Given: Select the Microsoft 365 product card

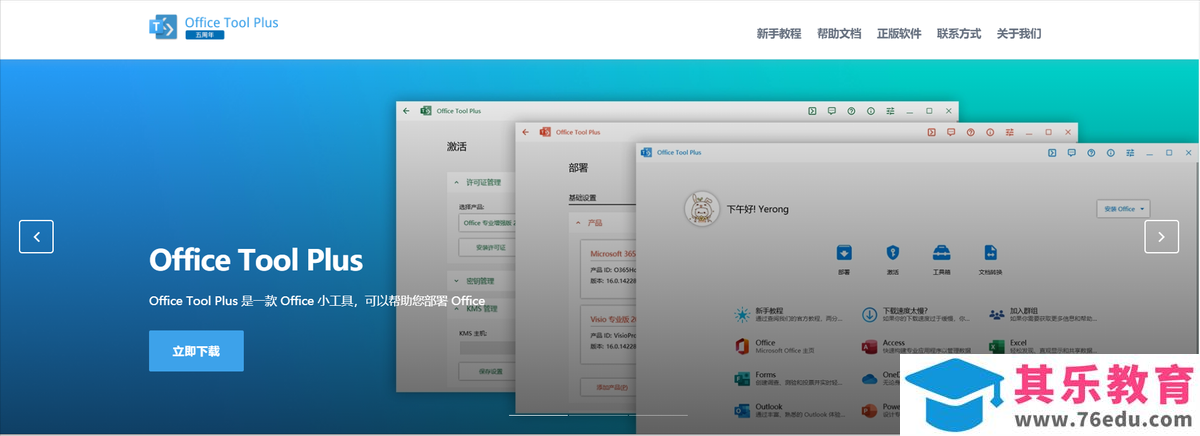Looking at the screenshot, I should (607, 268).
